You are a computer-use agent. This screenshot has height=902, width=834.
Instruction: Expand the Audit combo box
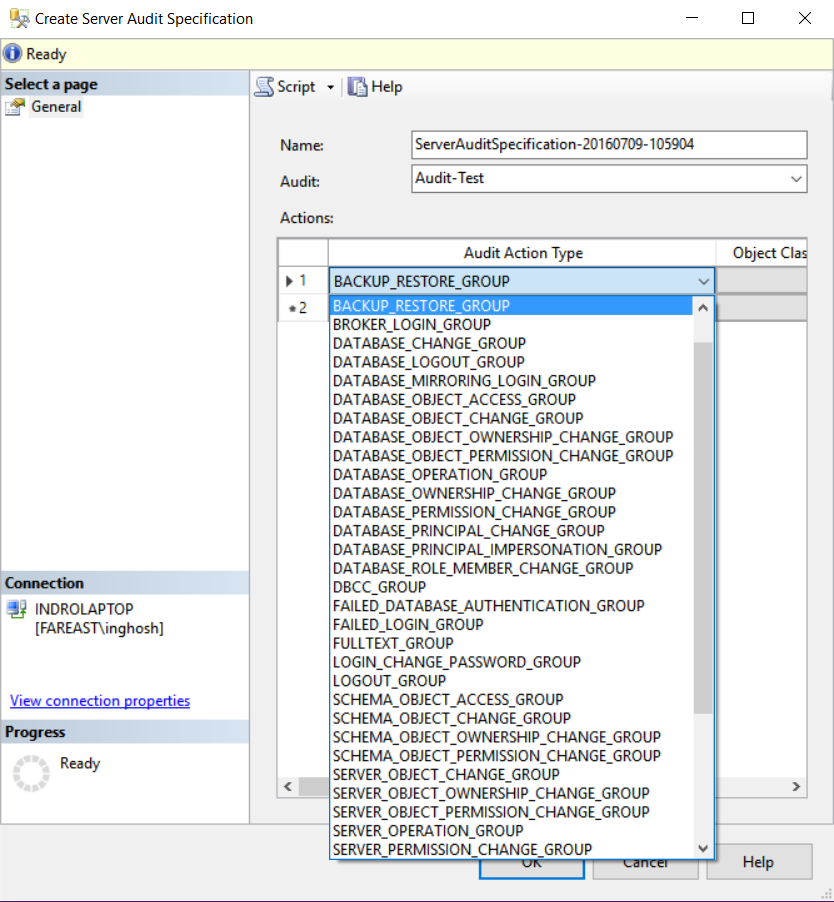tap(796, 179)
